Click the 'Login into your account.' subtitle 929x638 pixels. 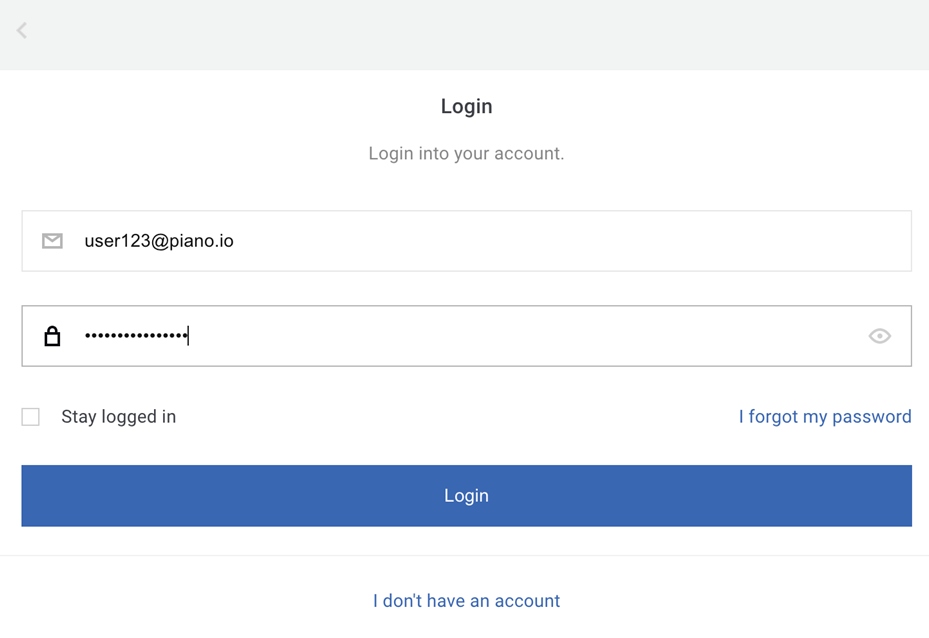[466, 153]
